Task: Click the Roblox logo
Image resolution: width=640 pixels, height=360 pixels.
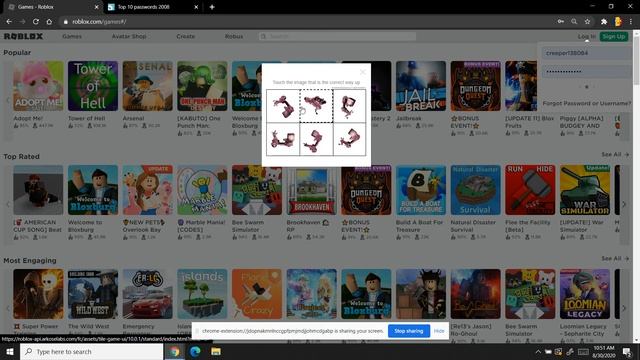Action: pyautogui.click(x=23, y=36)
